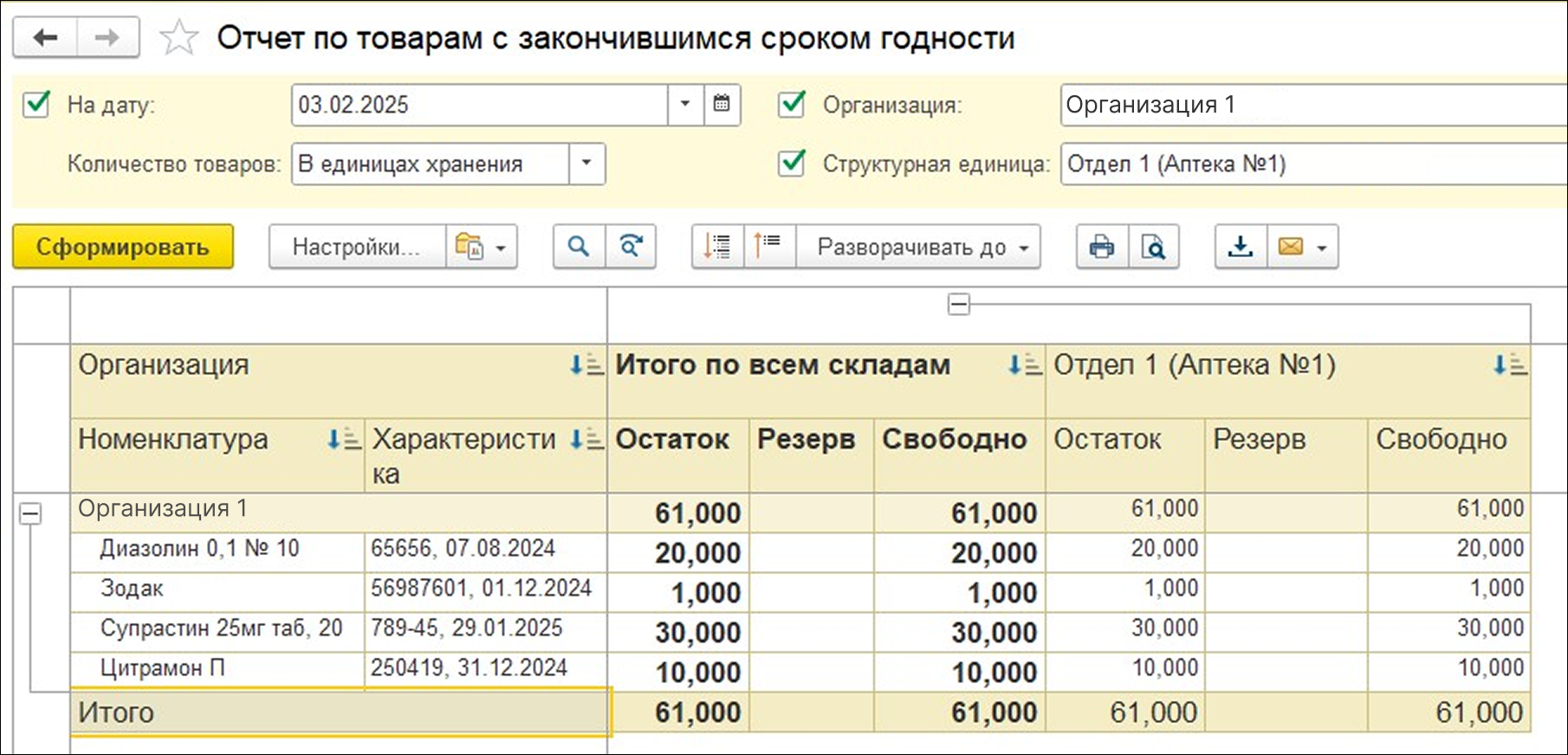Send report by email envelope icon
The height and width of the screenshot is (755, 1568).
1291,247
